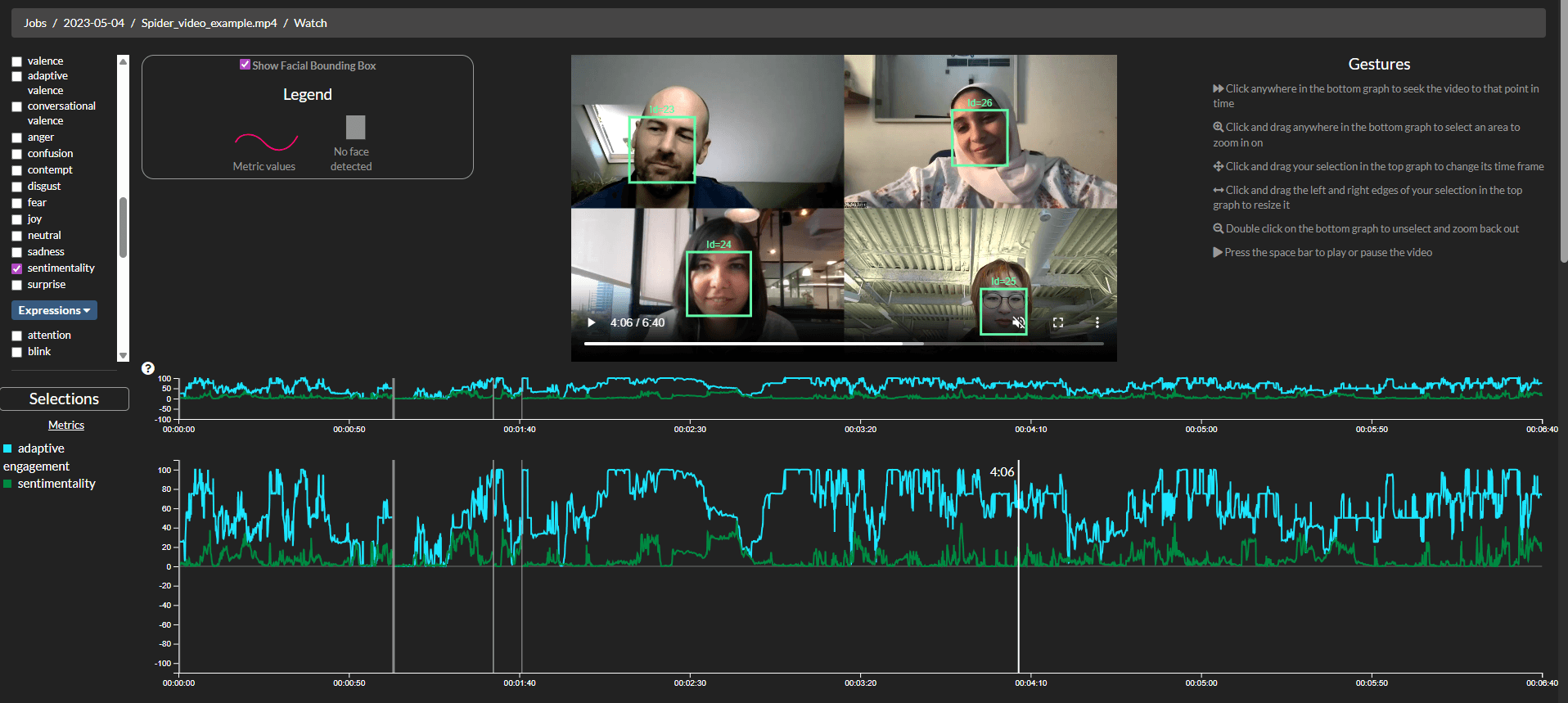Enable the confusion metric checkbox
This screenshot has width=1568, height=703.
(16, 154)
